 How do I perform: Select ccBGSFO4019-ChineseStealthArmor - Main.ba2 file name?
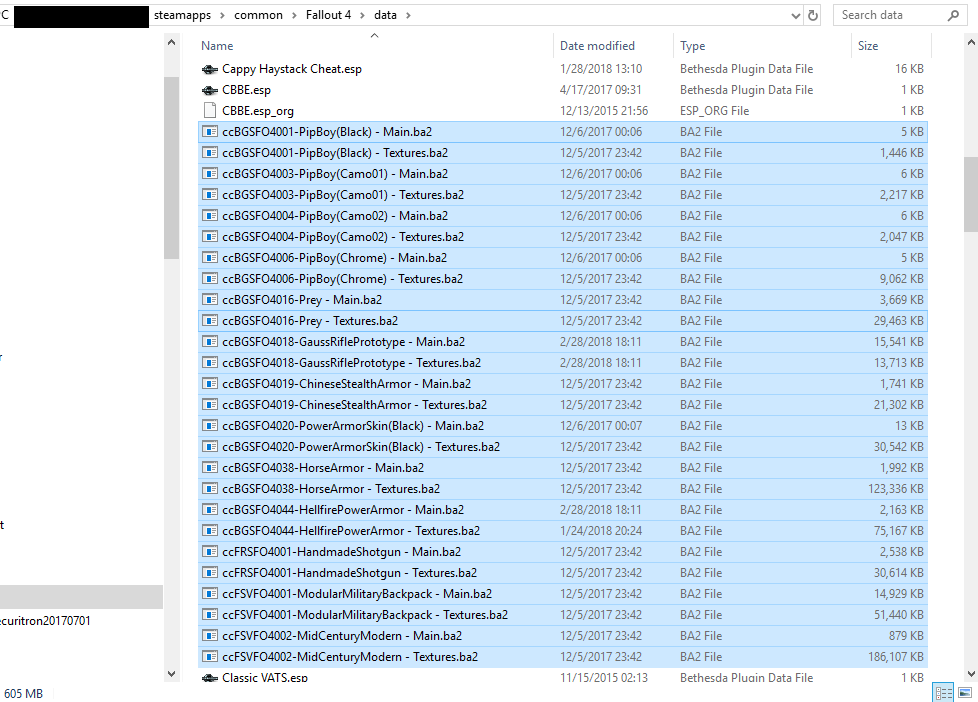347,384
